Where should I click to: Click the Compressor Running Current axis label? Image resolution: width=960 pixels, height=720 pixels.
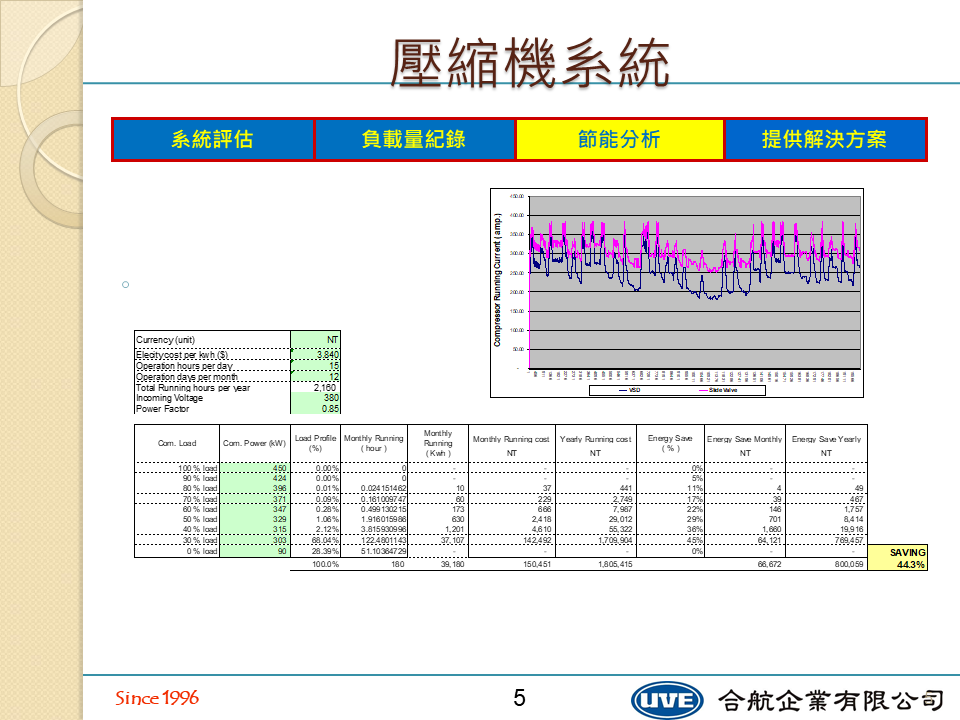pyautogui.click(x=497, y=280)
